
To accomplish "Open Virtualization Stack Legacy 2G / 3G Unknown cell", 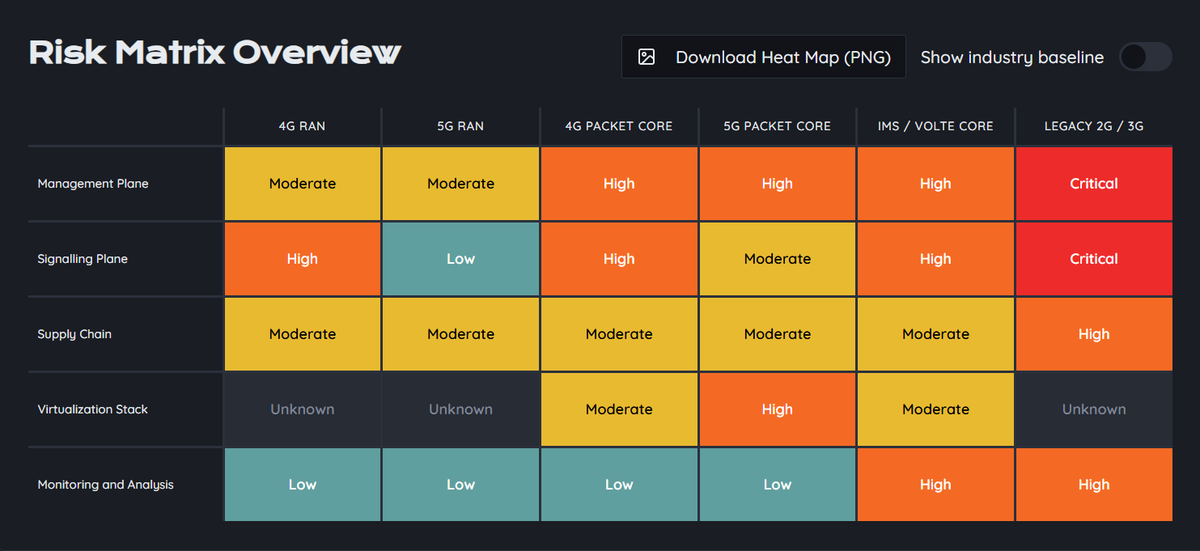I will (1094, 409).
